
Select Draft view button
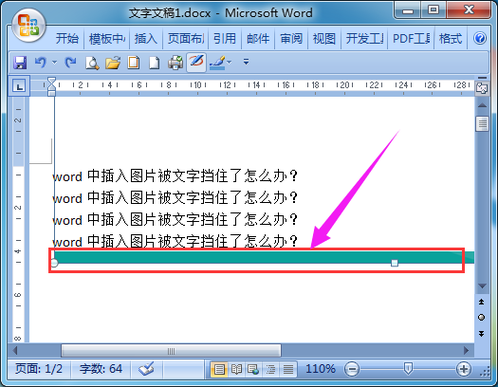pos(288,369)
